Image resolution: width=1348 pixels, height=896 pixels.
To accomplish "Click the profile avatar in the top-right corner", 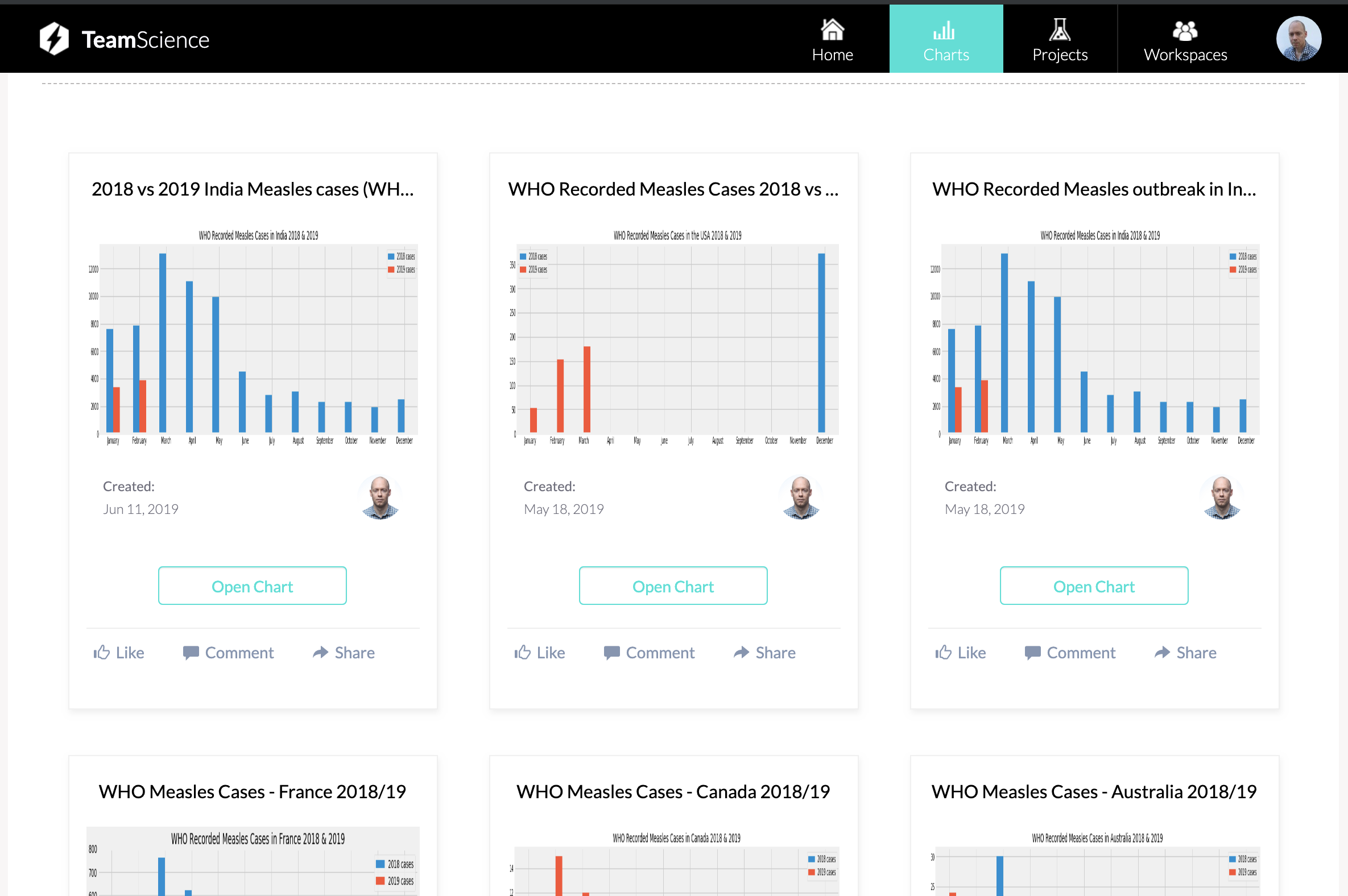I will tap(1299, 38).
